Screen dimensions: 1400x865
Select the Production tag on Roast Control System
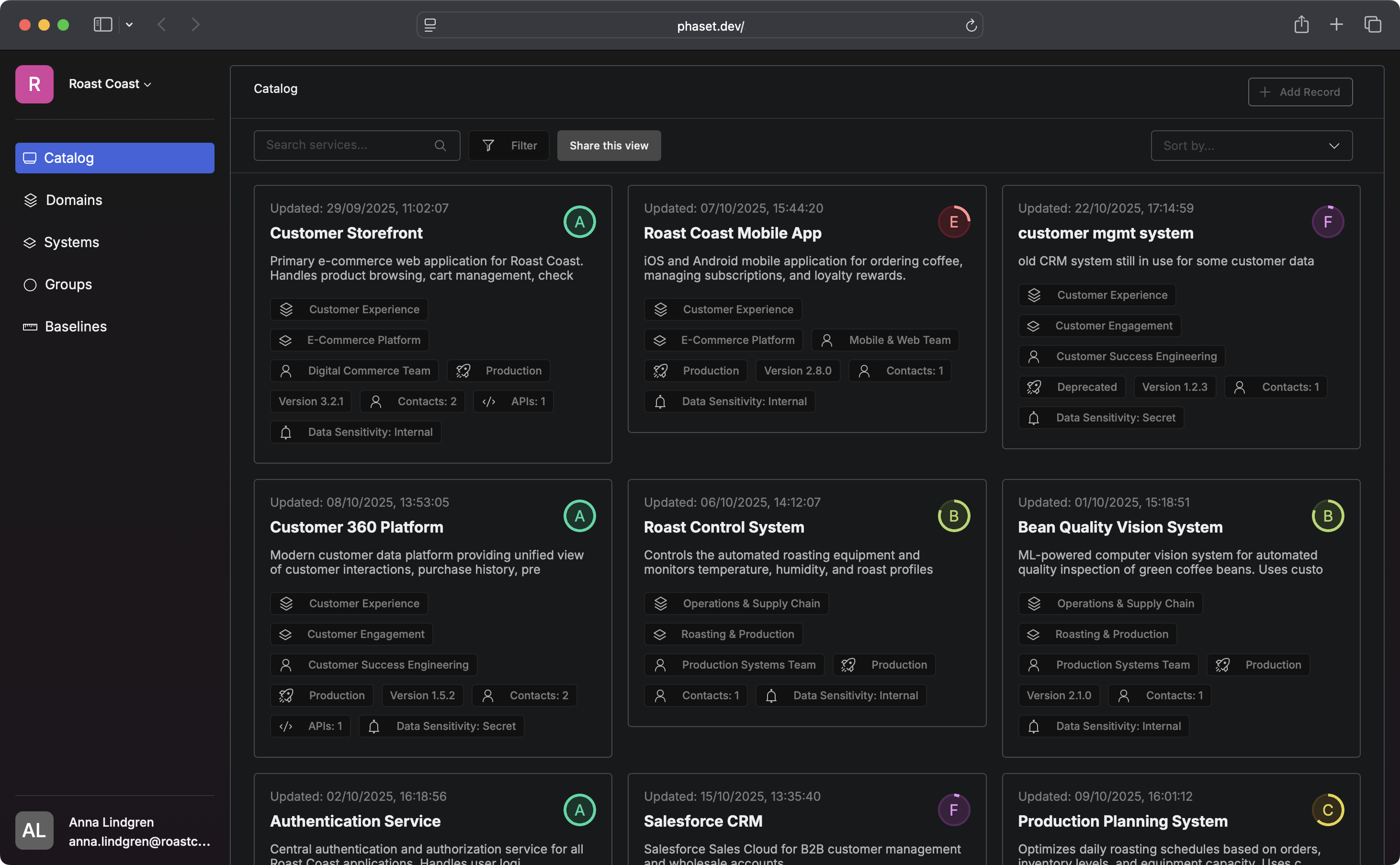pos(884,664)
